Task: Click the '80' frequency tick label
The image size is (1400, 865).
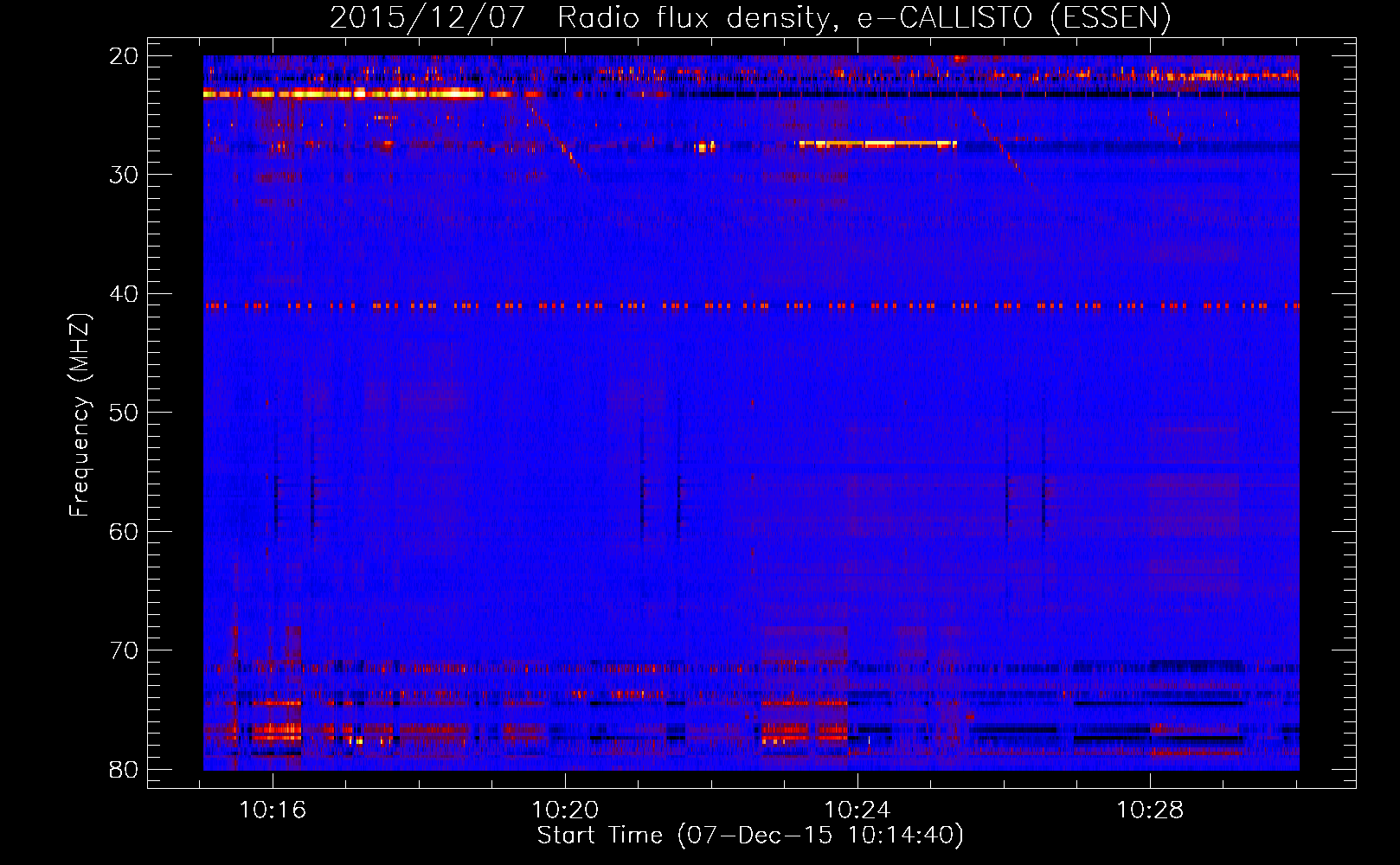Action: pyautogui.click(x=125, y=769)
